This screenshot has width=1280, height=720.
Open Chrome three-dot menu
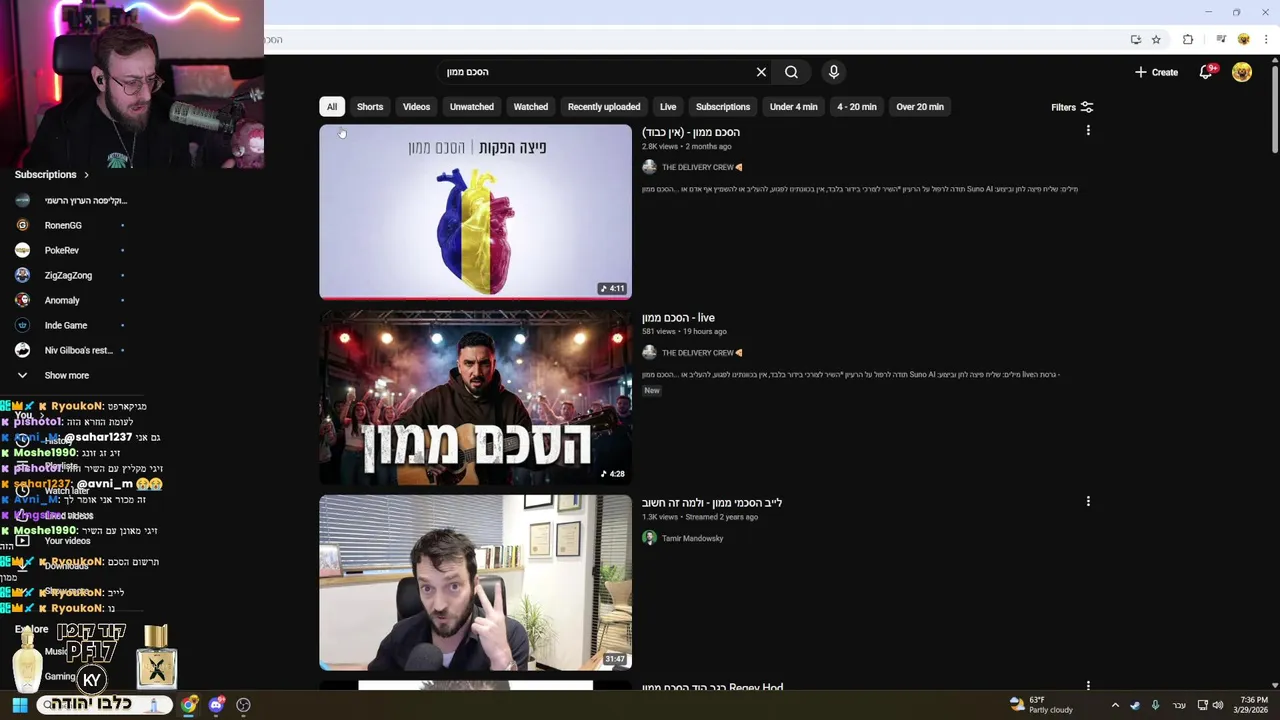click(1265, 39)
